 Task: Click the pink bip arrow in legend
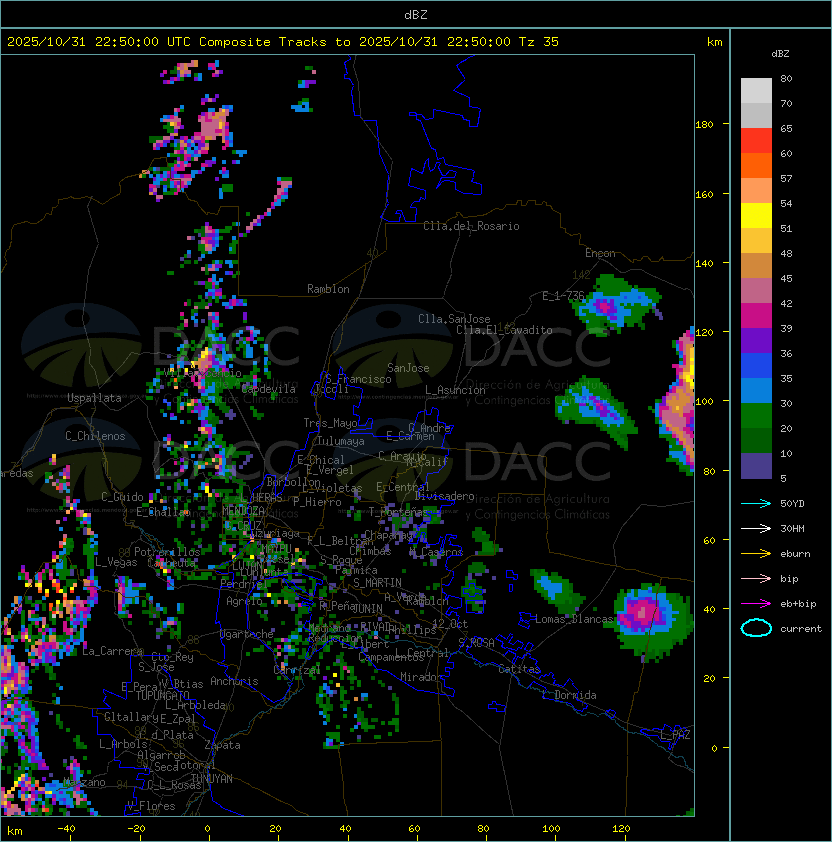756,579
